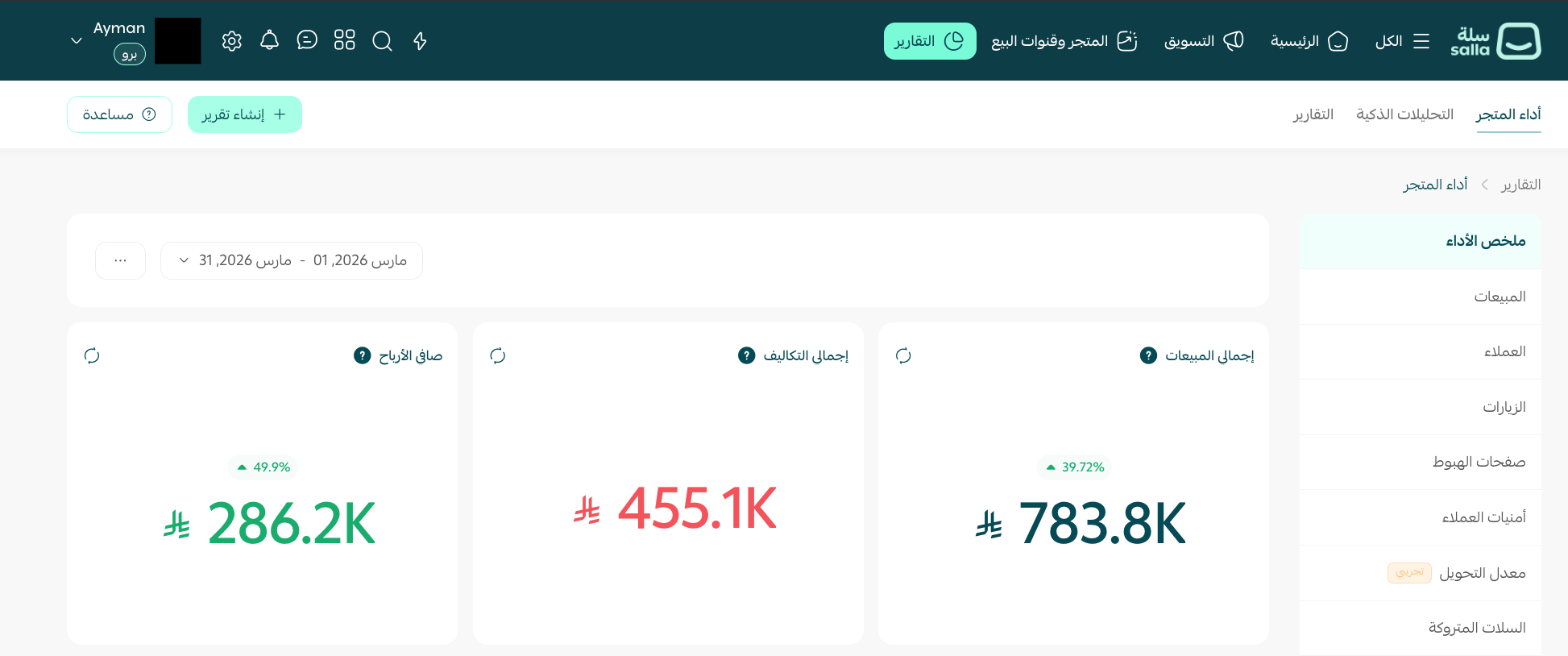This screenshot has height=656, width=1568.
Task: Open the chat messages icon
Action: tap(307, 40)
